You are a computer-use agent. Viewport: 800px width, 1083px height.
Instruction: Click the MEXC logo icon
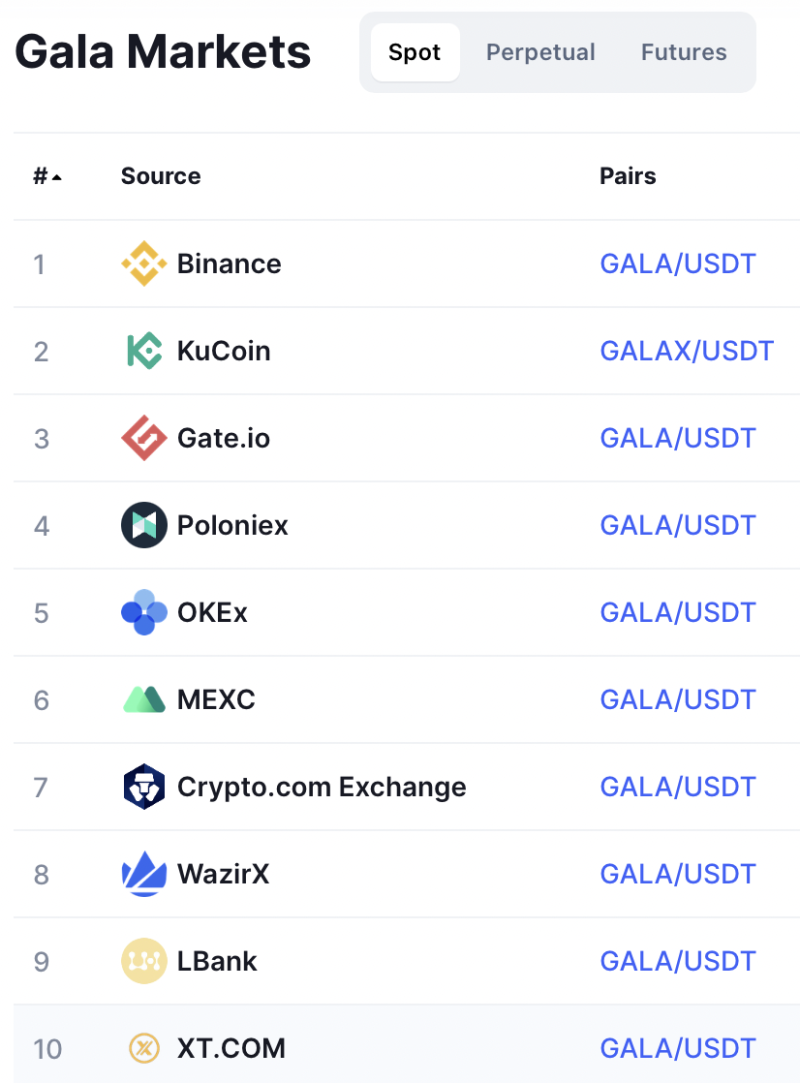pyautogui.click(x=144, y=699)
